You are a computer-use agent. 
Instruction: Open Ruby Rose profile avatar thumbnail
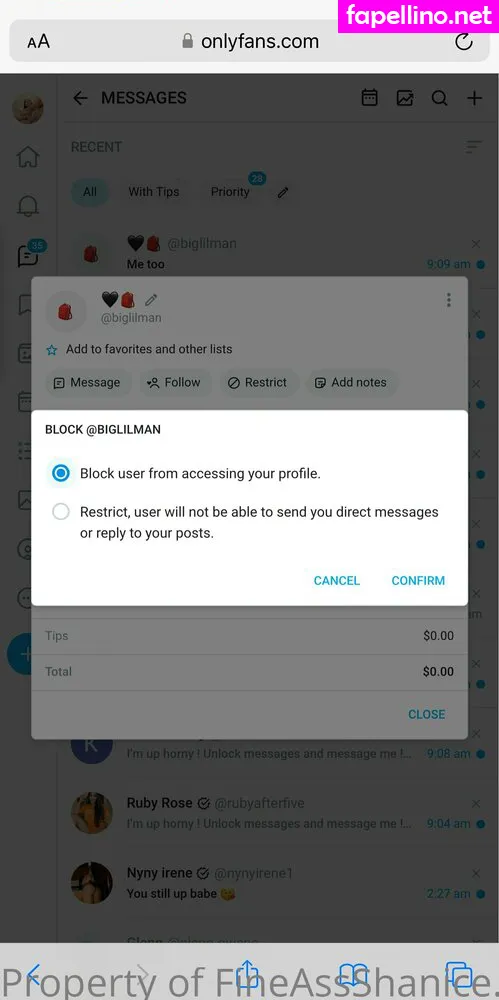(x=92, y=813)
